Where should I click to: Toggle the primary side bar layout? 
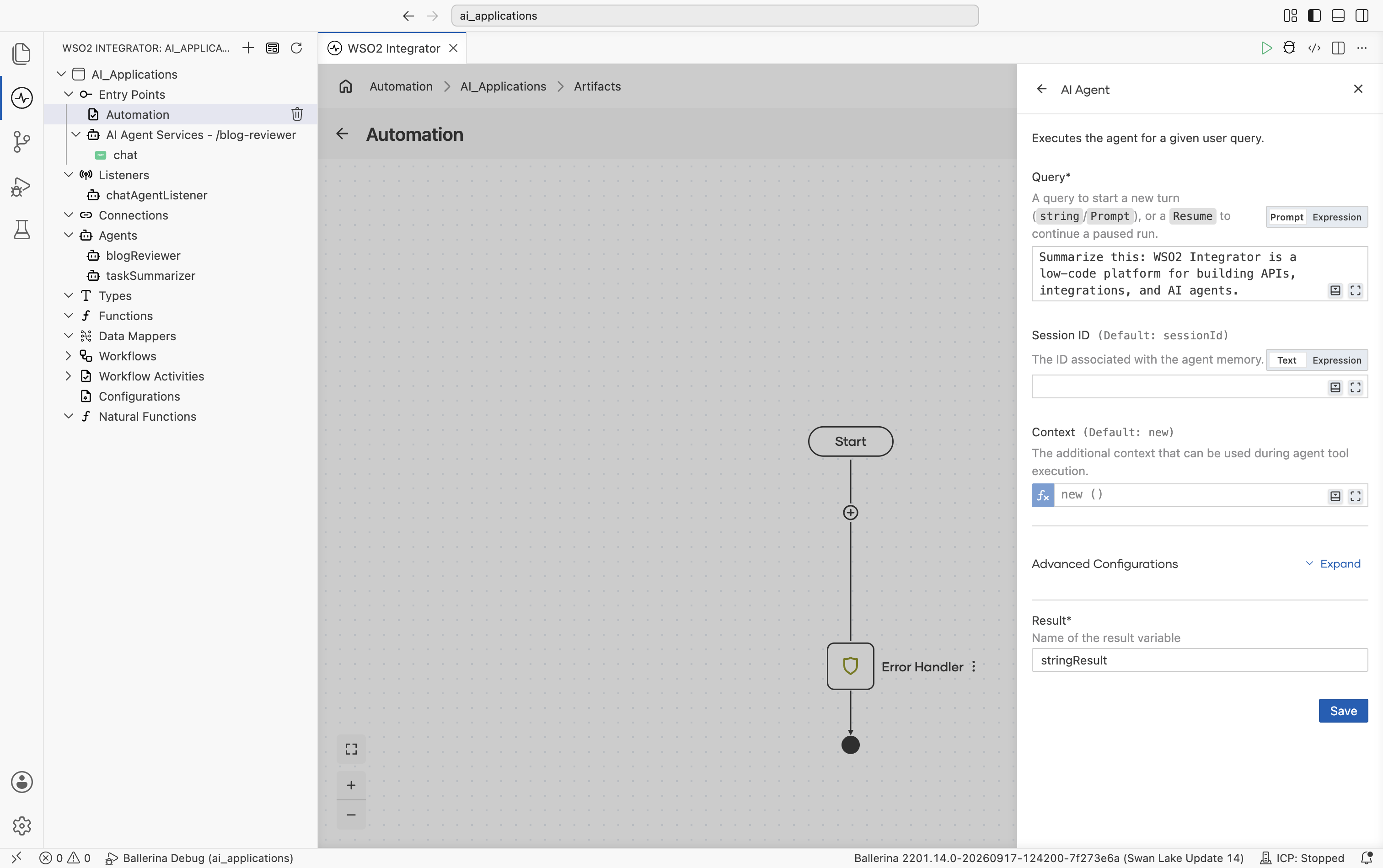pos(1314,16)
